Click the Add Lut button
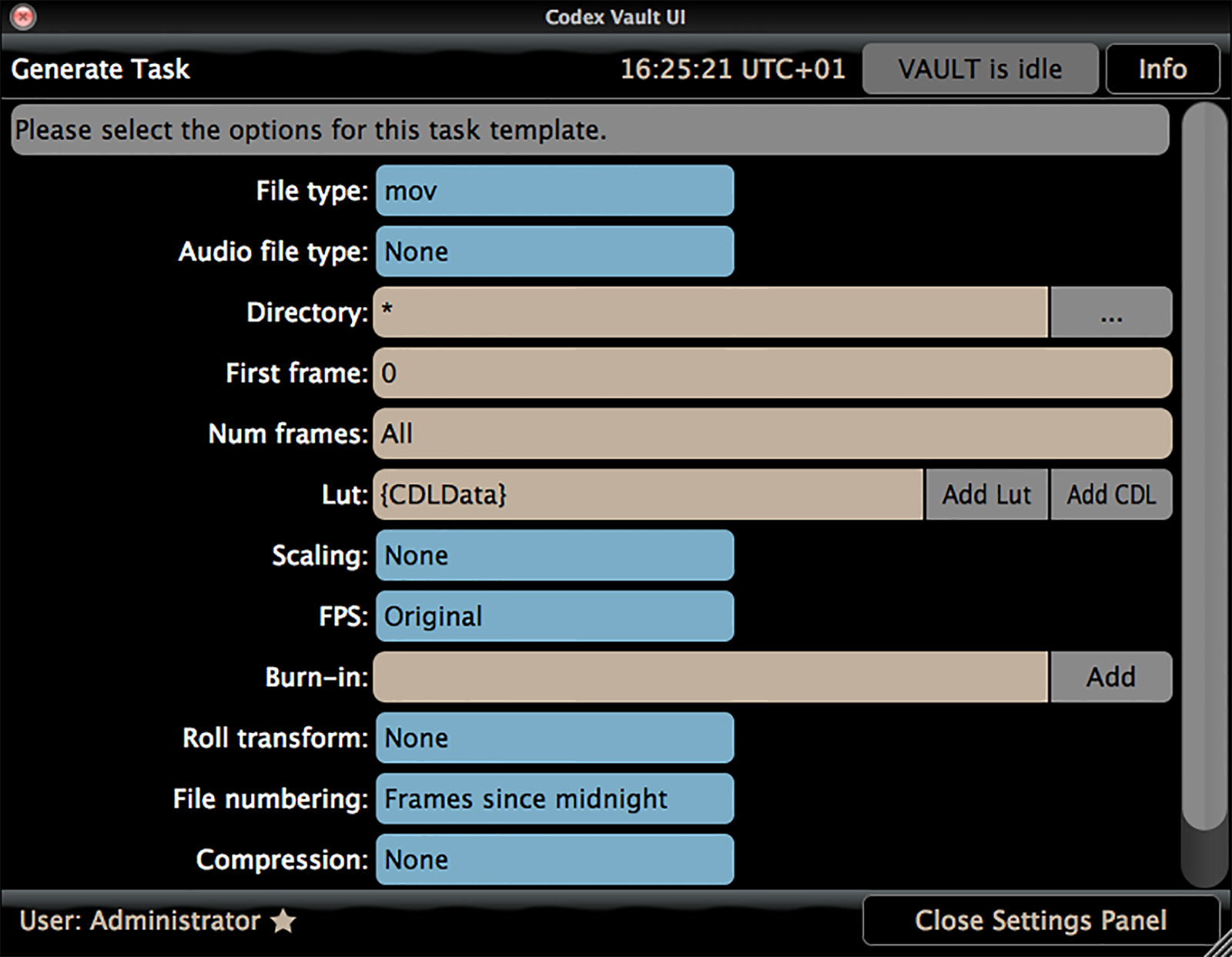The width and height of the screenshot is (1232, 957). point(986,494)
